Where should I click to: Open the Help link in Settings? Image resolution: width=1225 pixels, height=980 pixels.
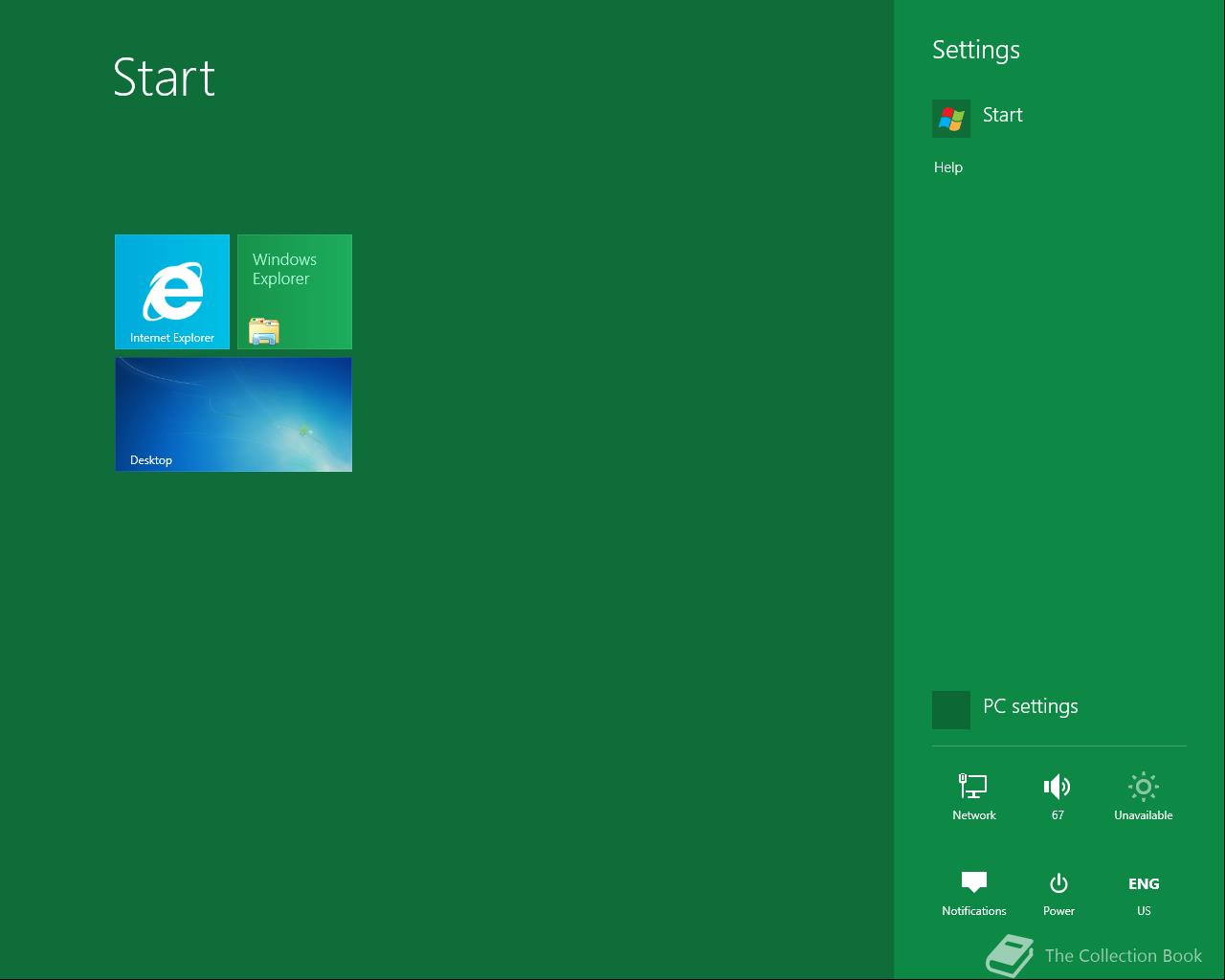coord(948,167)
